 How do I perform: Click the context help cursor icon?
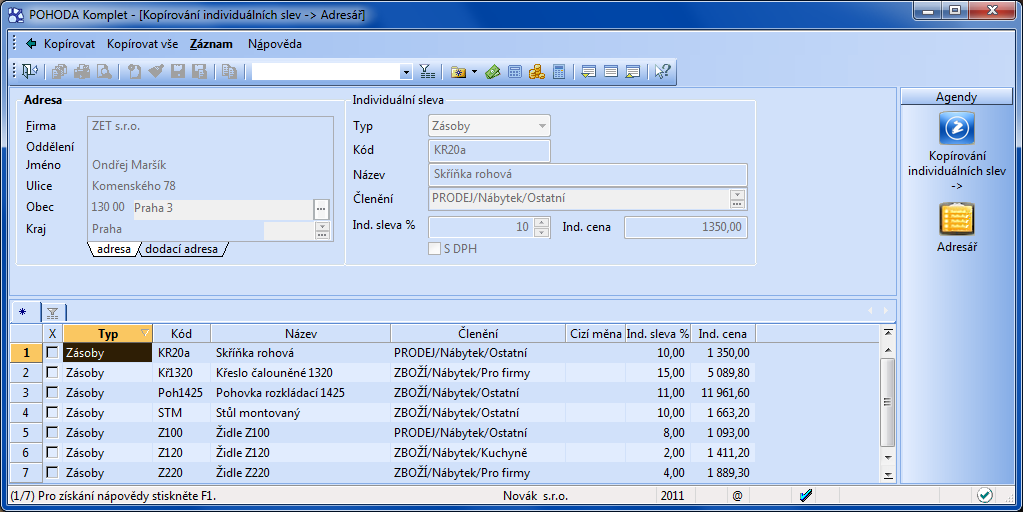pos(662,72)
